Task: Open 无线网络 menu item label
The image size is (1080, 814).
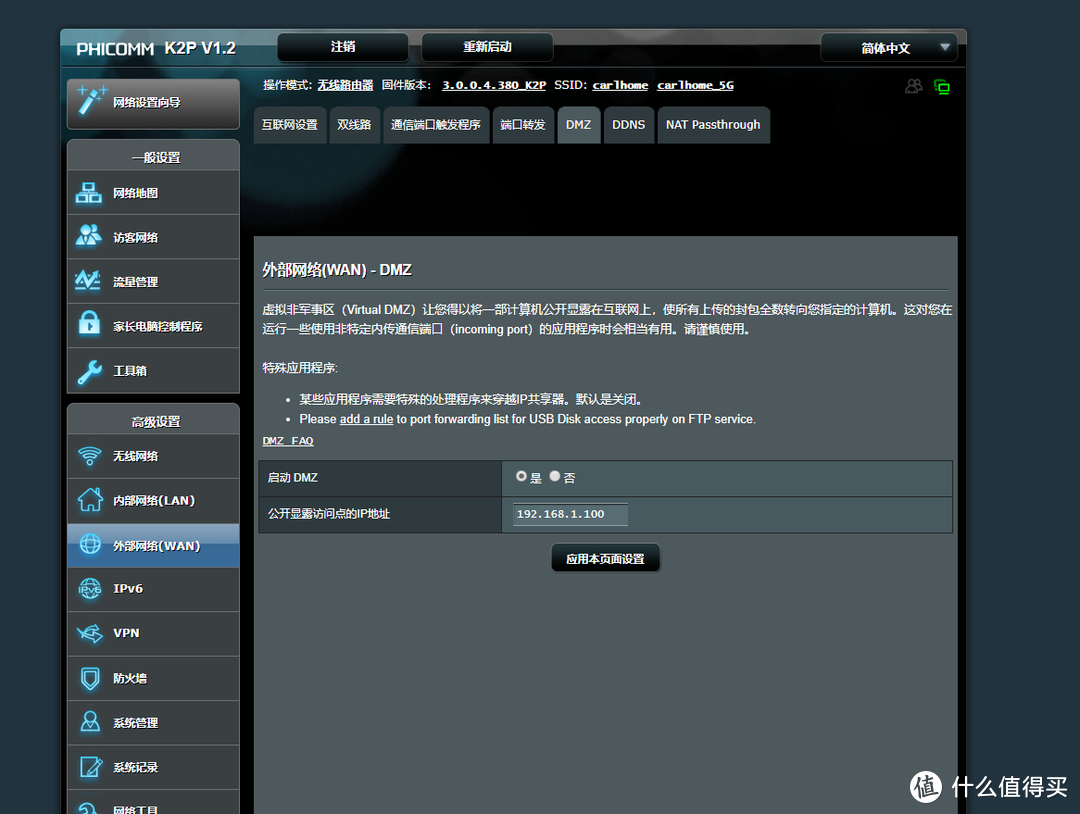Action: pyautogui.click(x=136, y=456)
